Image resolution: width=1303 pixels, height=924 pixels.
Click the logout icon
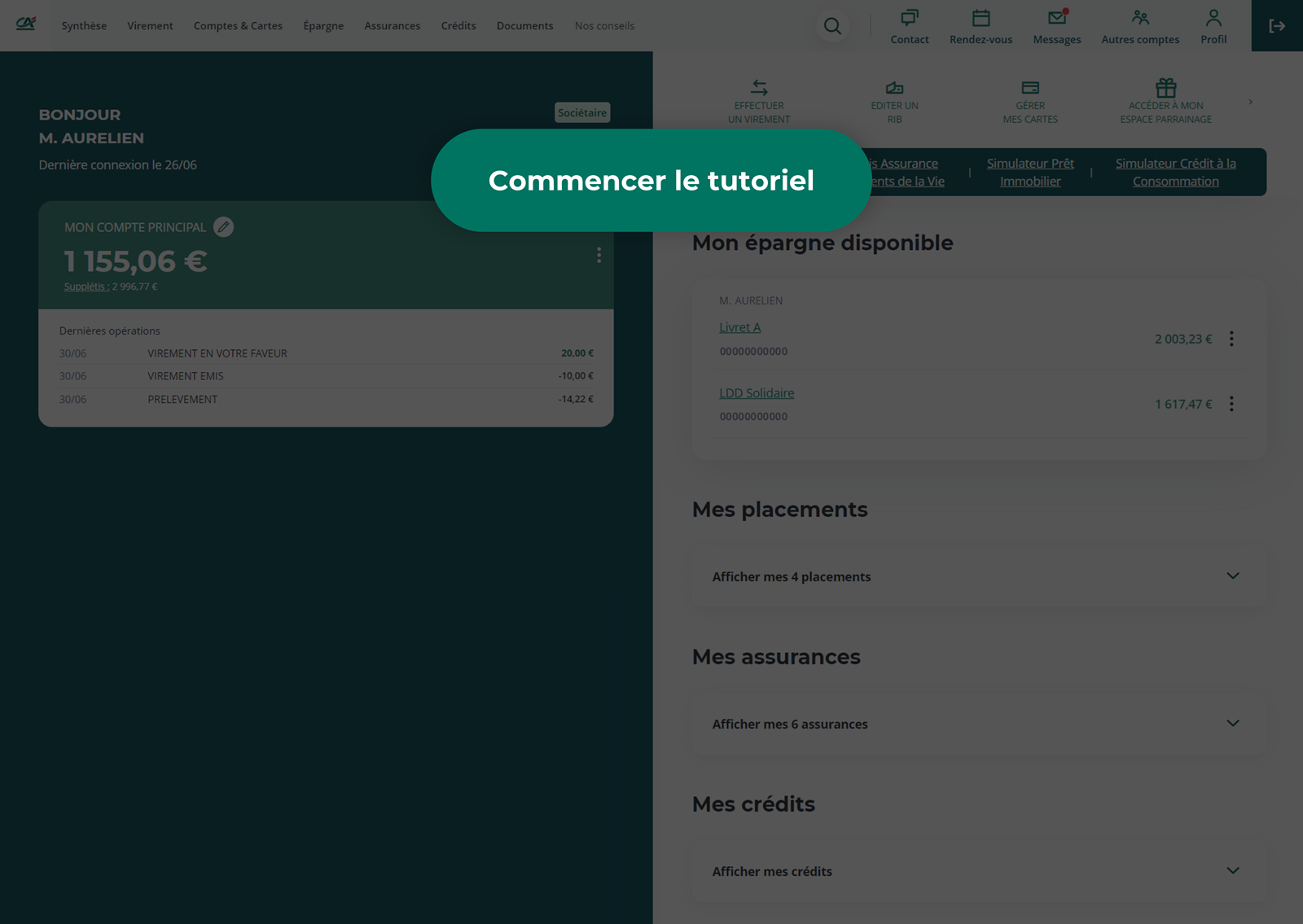tap(1276, 26)
